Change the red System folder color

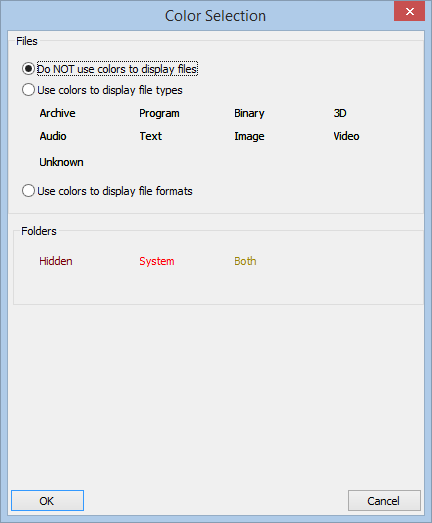click(x=157, y=261)
